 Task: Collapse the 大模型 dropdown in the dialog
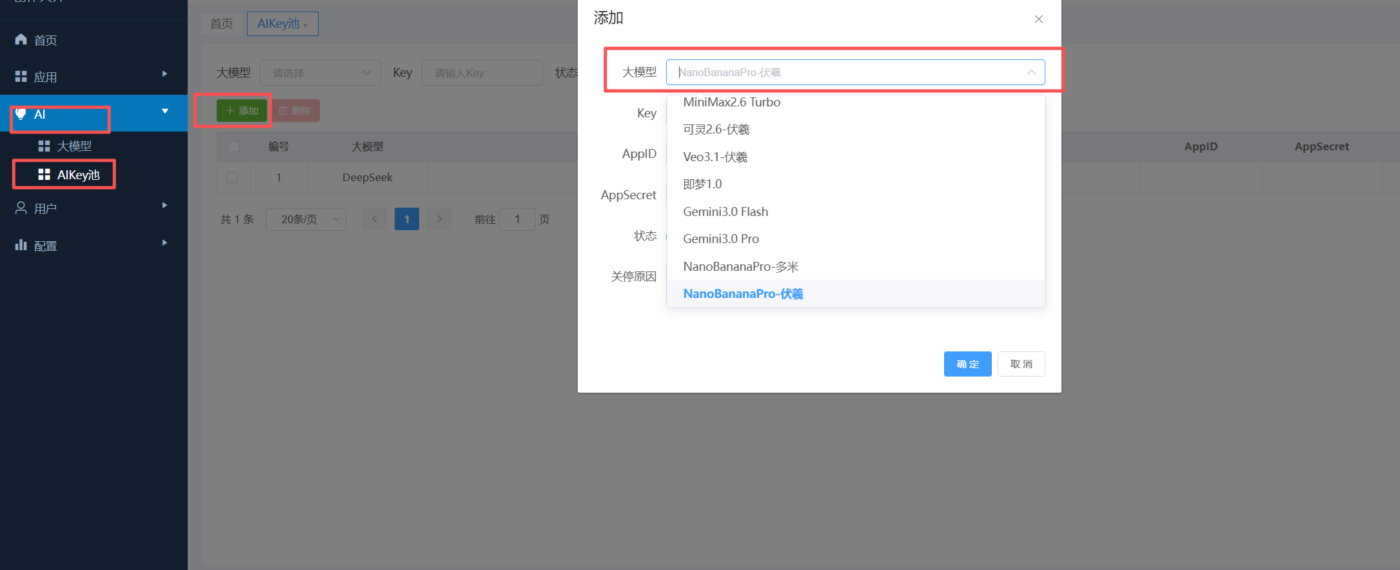[1030, 72]
